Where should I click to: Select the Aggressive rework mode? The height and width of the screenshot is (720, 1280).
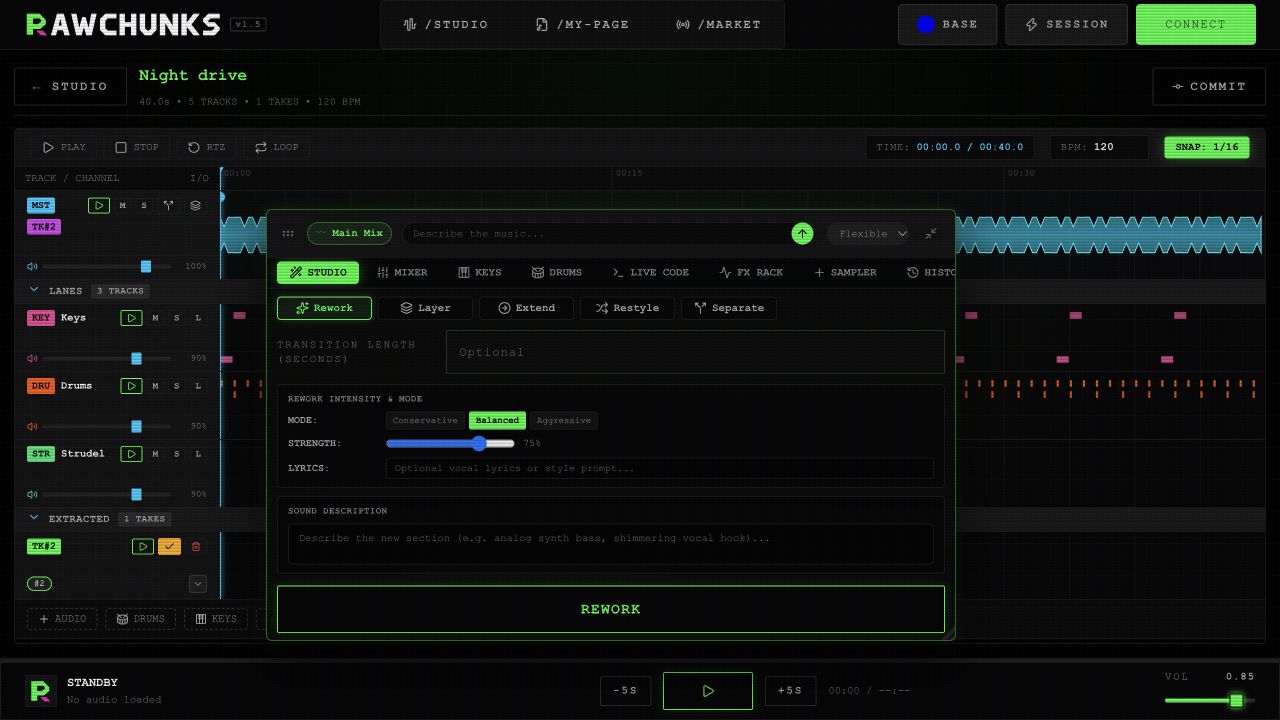[x=563, y=420]
